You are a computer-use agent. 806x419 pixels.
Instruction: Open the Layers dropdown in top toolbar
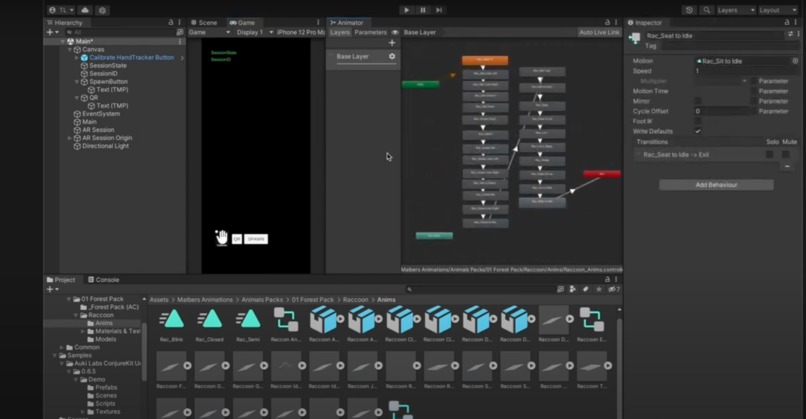pyautogui.click(x=736, y=10)
